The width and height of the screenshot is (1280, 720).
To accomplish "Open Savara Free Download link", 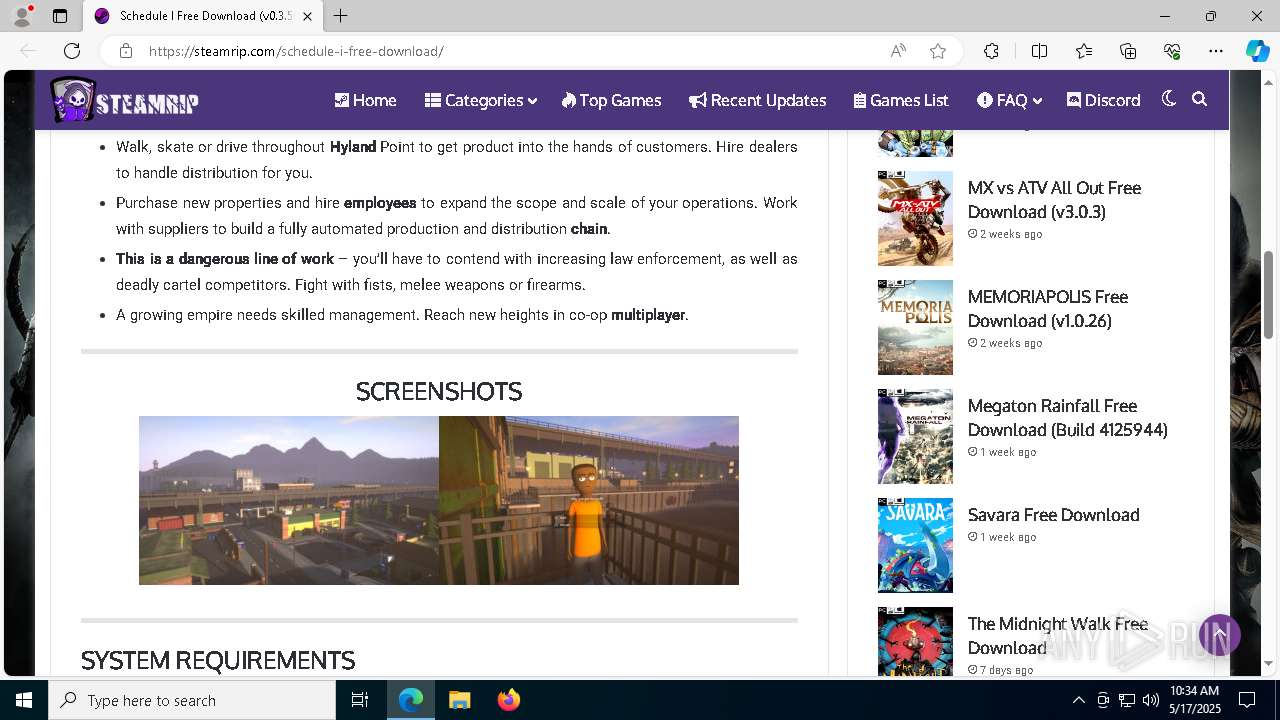I will (1053, 515).
